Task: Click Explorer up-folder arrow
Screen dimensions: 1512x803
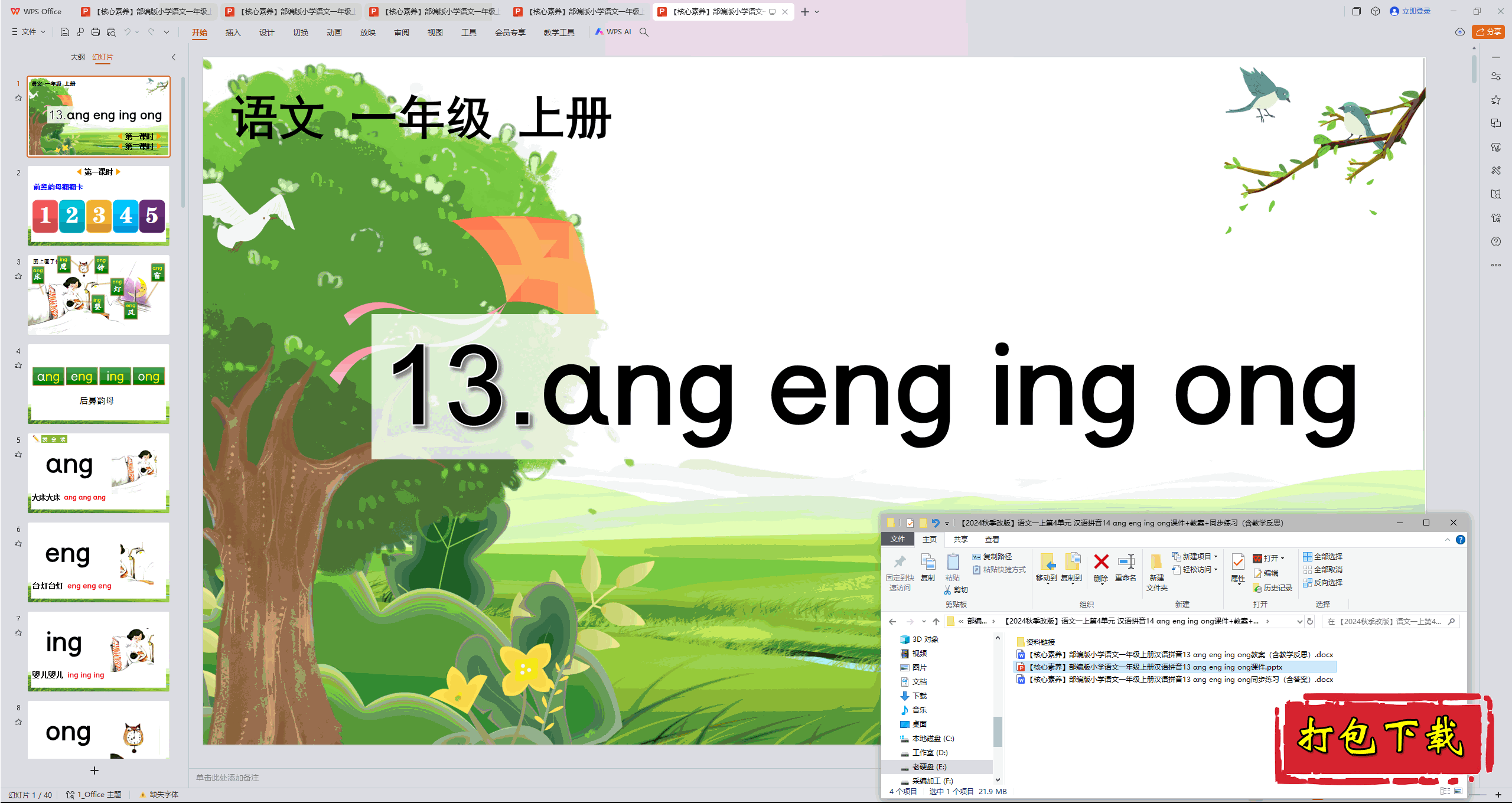Action: tap(936, 622)
